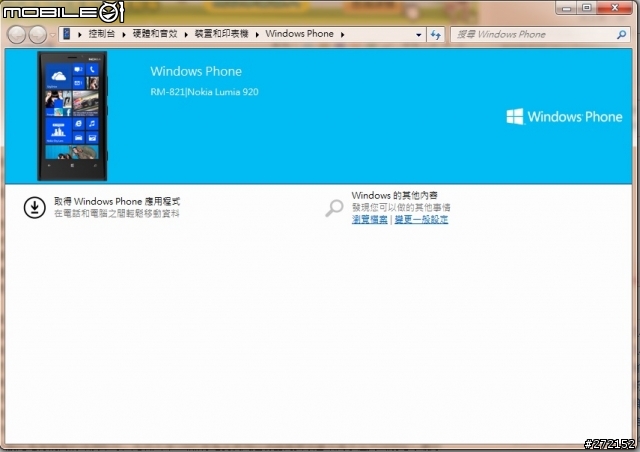Viewport: 640px width, 452px height.
Task: Click the phone device icon in address bar
Action: [67, 34]
